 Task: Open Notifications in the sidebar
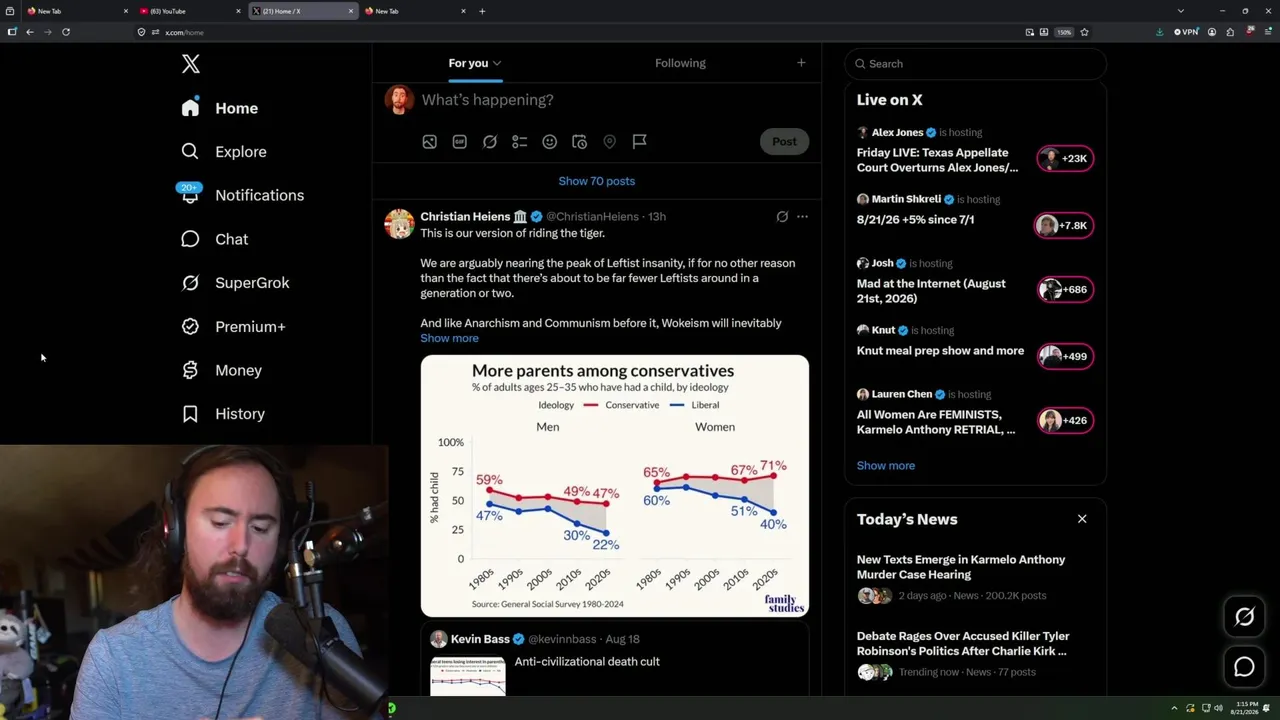[x=241, y=195]
